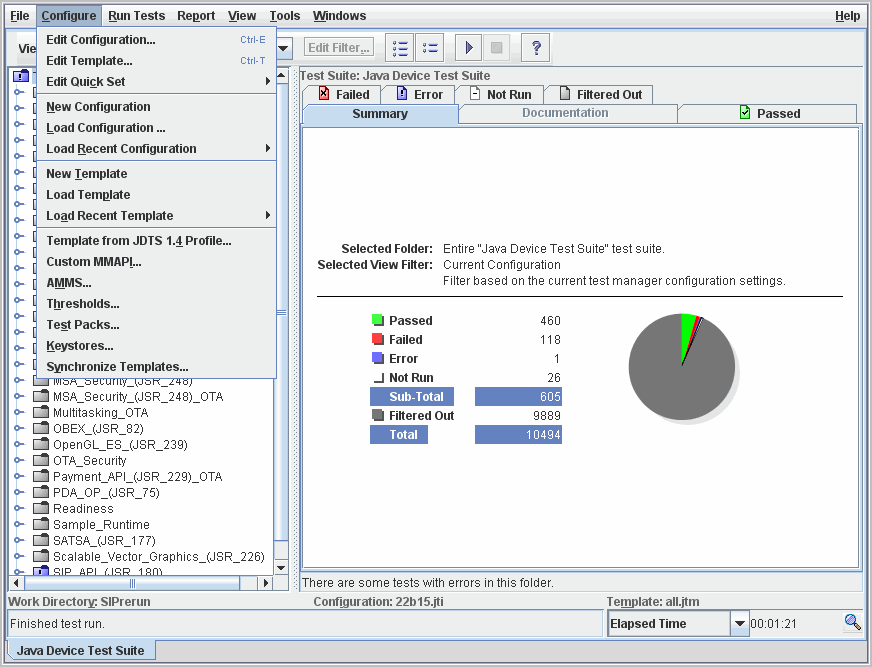Open AMMS... menu item
The width and height of the screenshot is (872, 667).
point(157,283)
